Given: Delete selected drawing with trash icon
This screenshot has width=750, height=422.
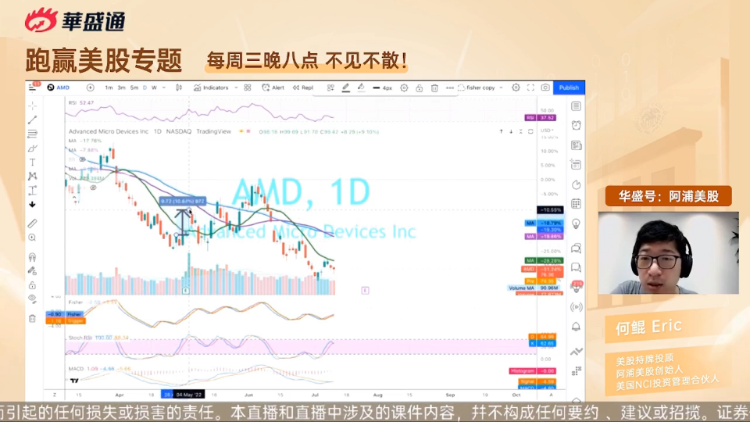Looking at the screenshot, I should (x=434, y=88).
